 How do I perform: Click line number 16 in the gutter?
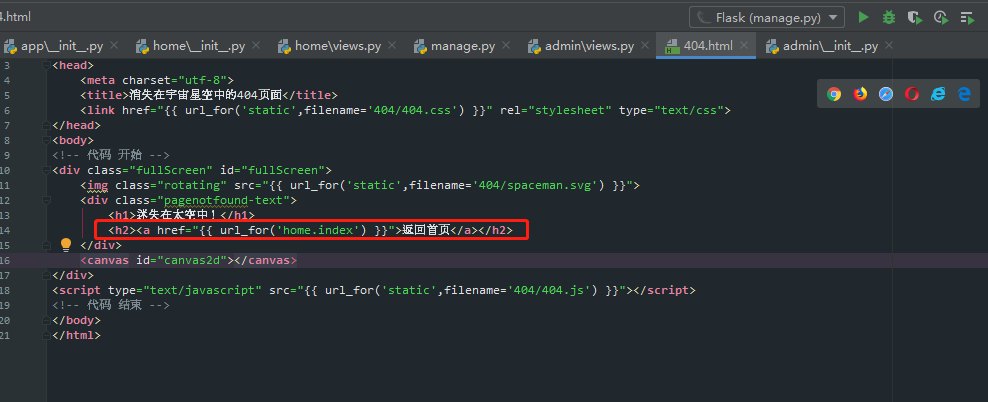tap(5, 260)
